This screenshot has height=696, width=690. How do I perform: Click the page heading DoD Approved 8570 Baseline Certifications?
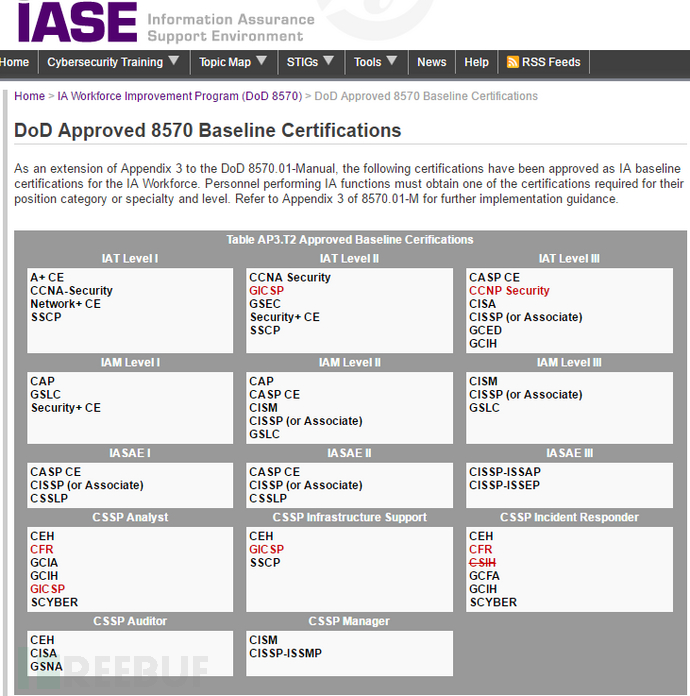point(207,130)
